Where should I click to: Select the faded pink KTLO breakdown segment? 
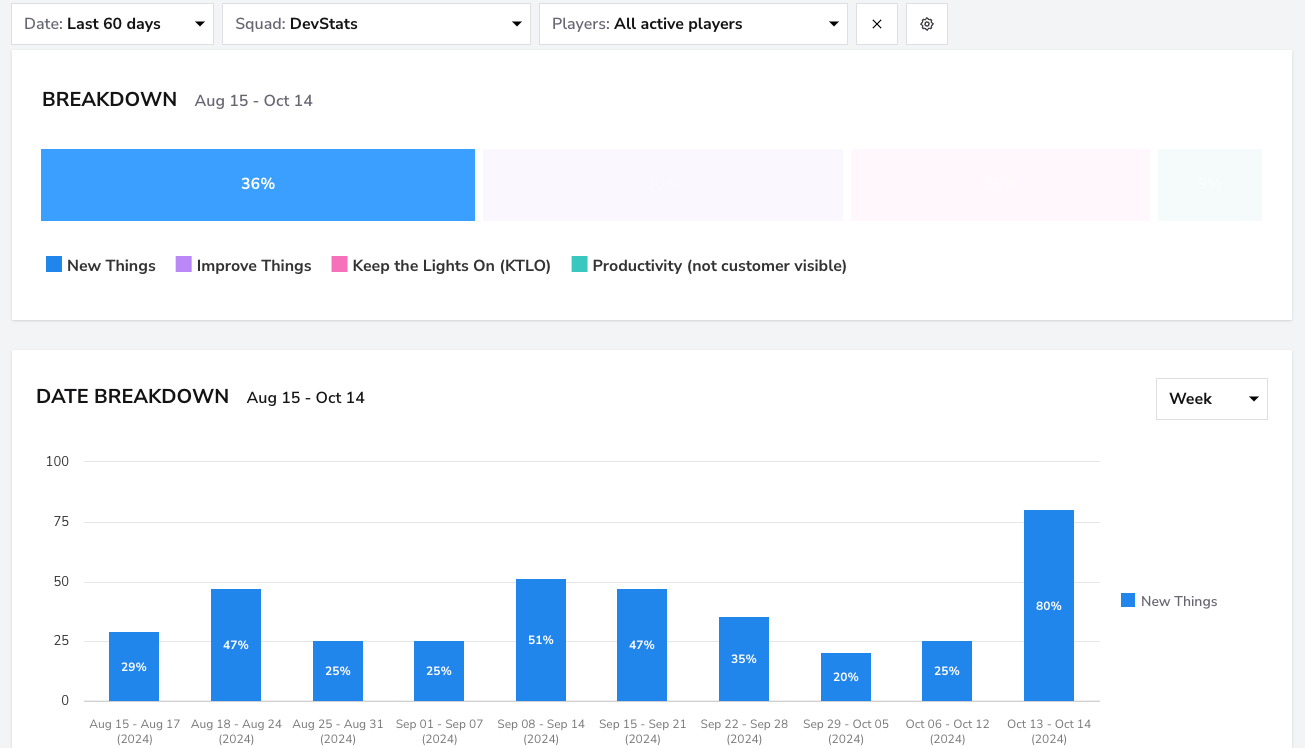point(1000,185)
